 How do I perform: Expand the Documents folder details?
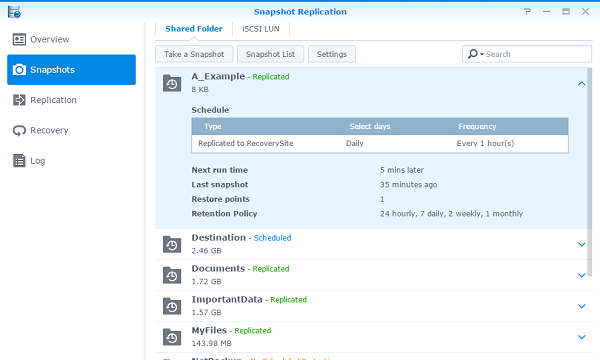pos(582,275)
